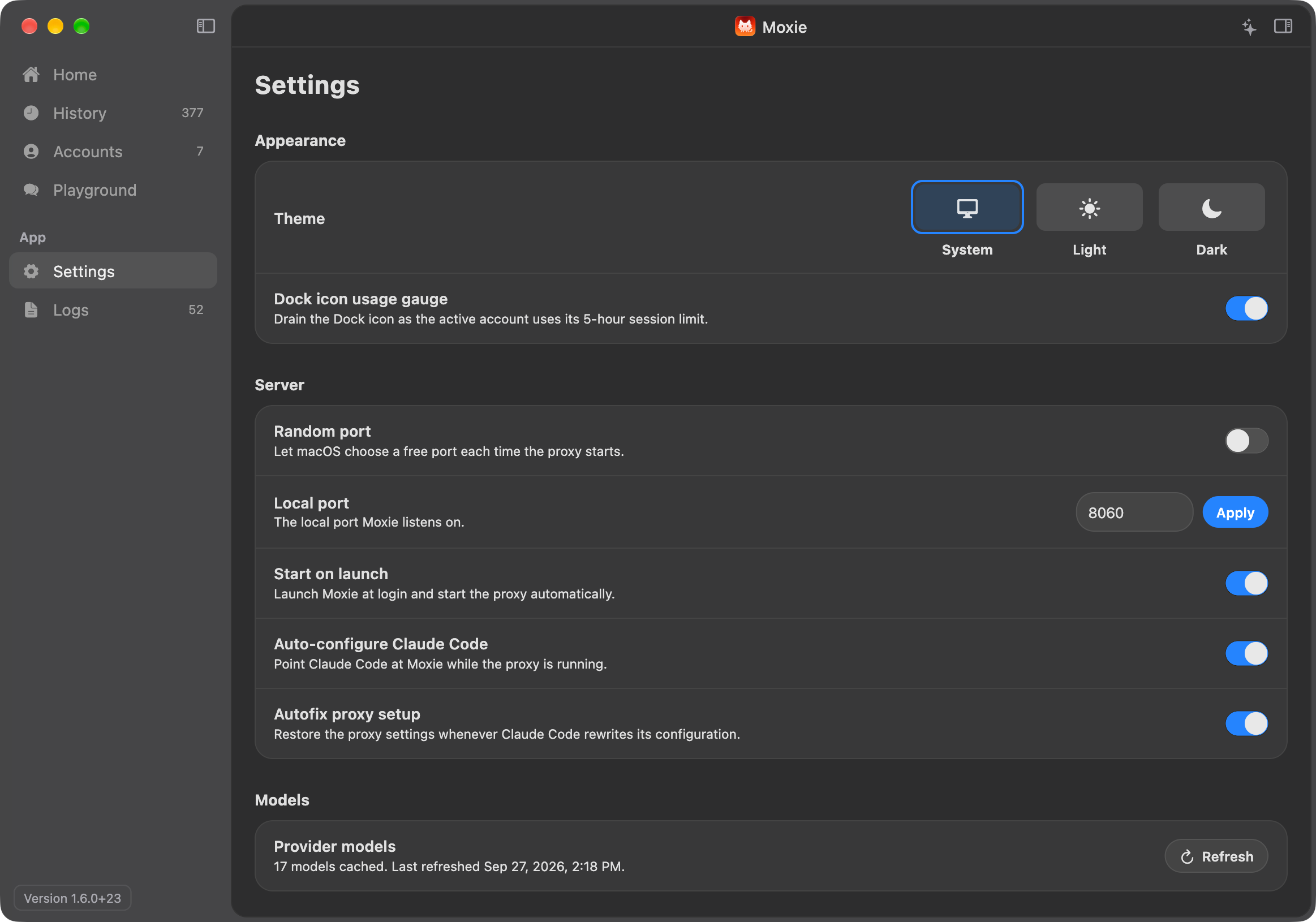Go to History in sidebar
Screen dimensions: 1316x922
(x=113, y=113)
